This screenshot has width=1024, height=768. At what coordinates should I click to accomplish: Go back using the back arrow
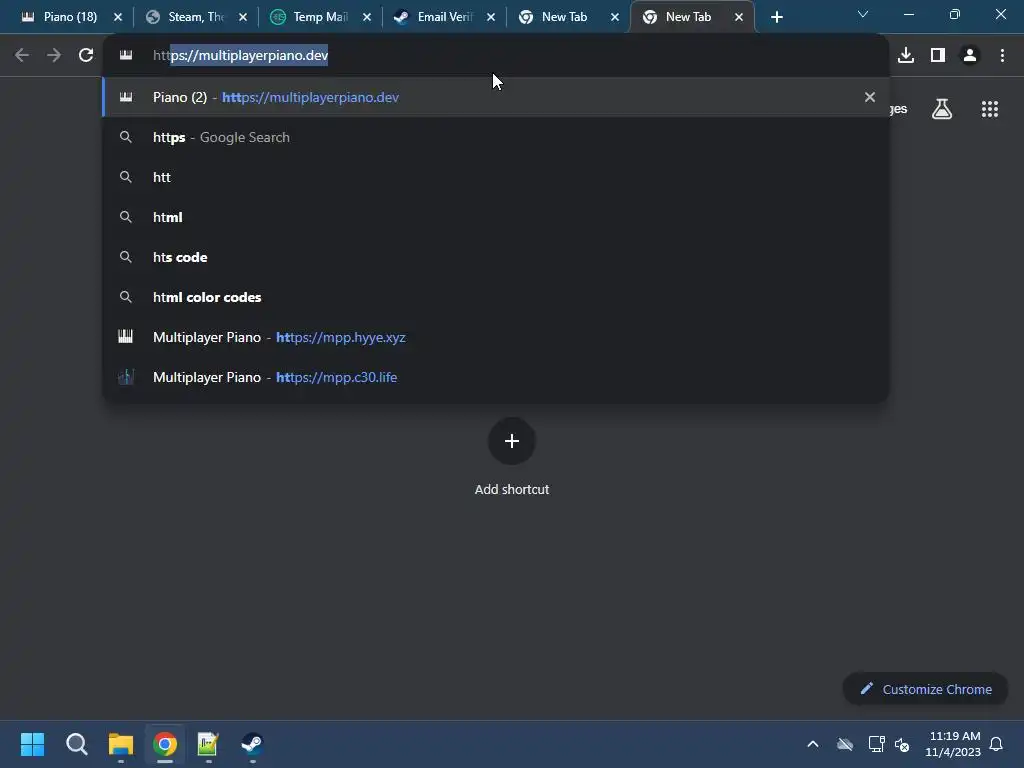point(22,56)
